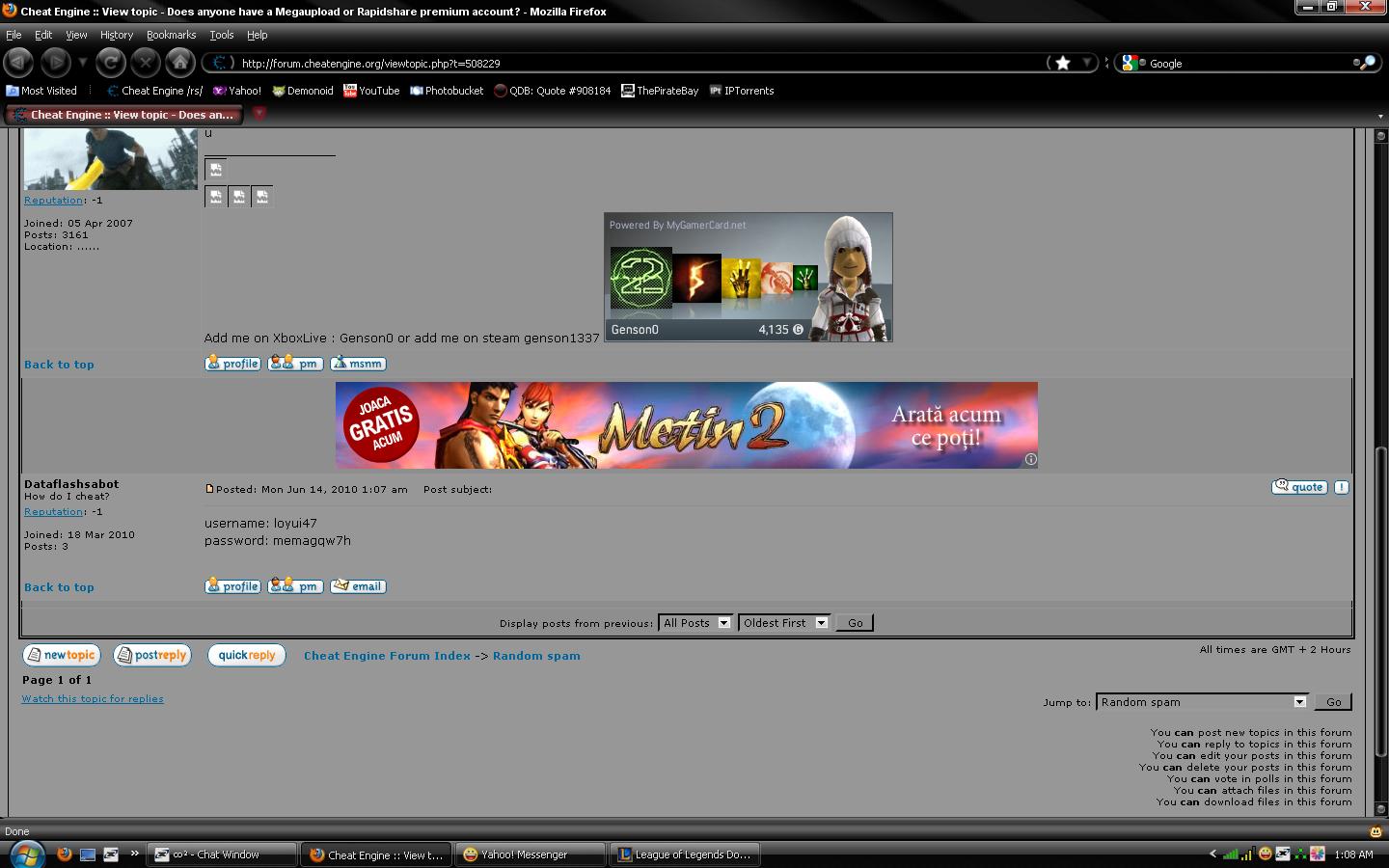The image size is (1389, 868).
Task: Click Watch this topic for replies link
Action: pos(93,699)
